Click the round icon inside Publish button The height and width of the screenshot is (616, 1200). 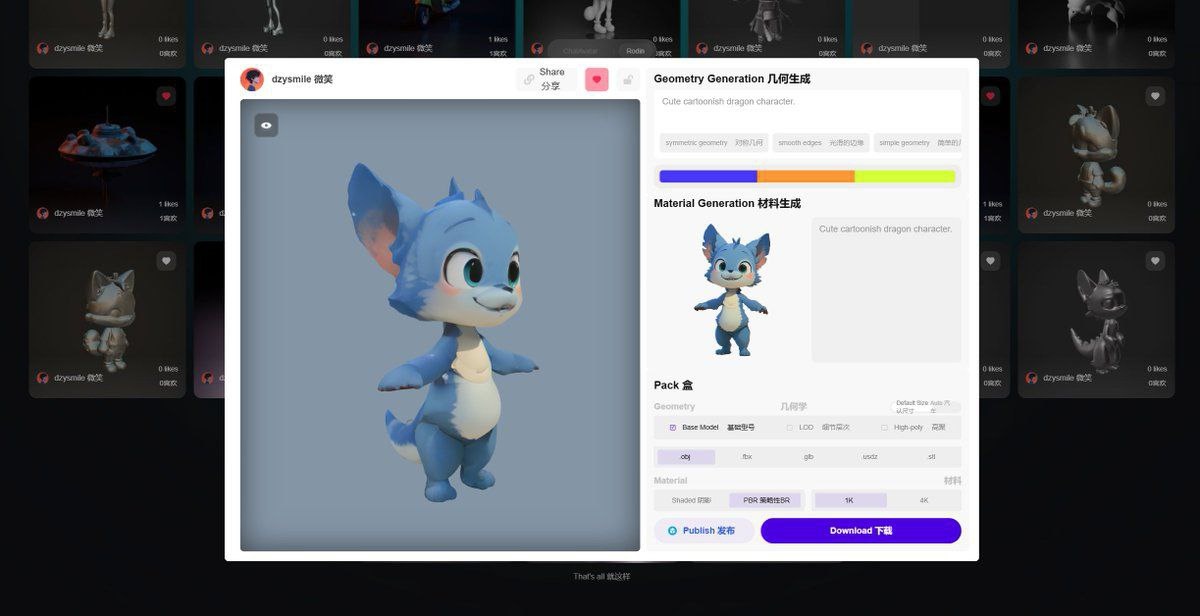click(x=672, y=531)
